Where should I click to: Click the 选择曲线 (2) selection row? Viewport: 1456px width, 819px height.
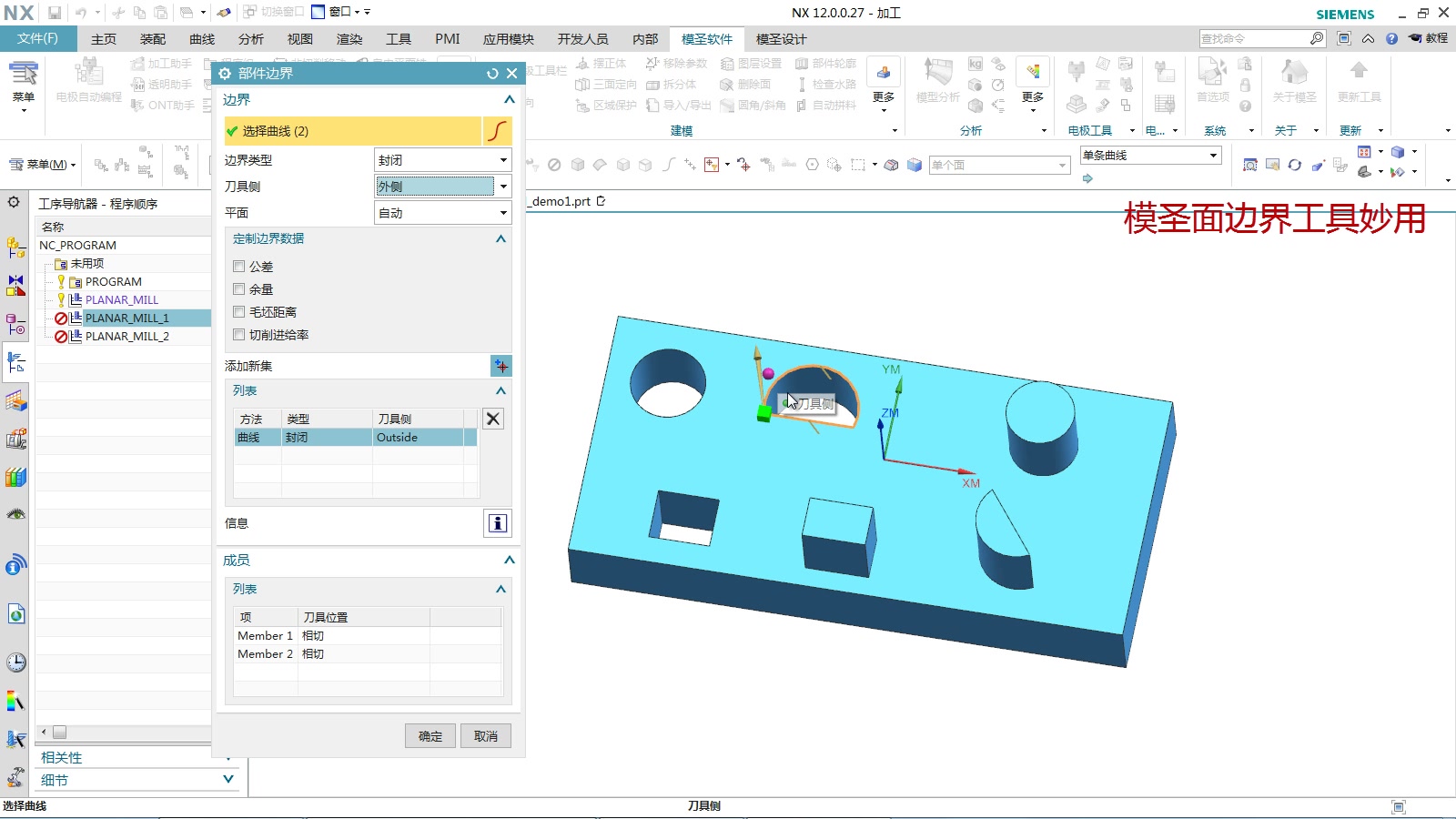pos(353,131)
